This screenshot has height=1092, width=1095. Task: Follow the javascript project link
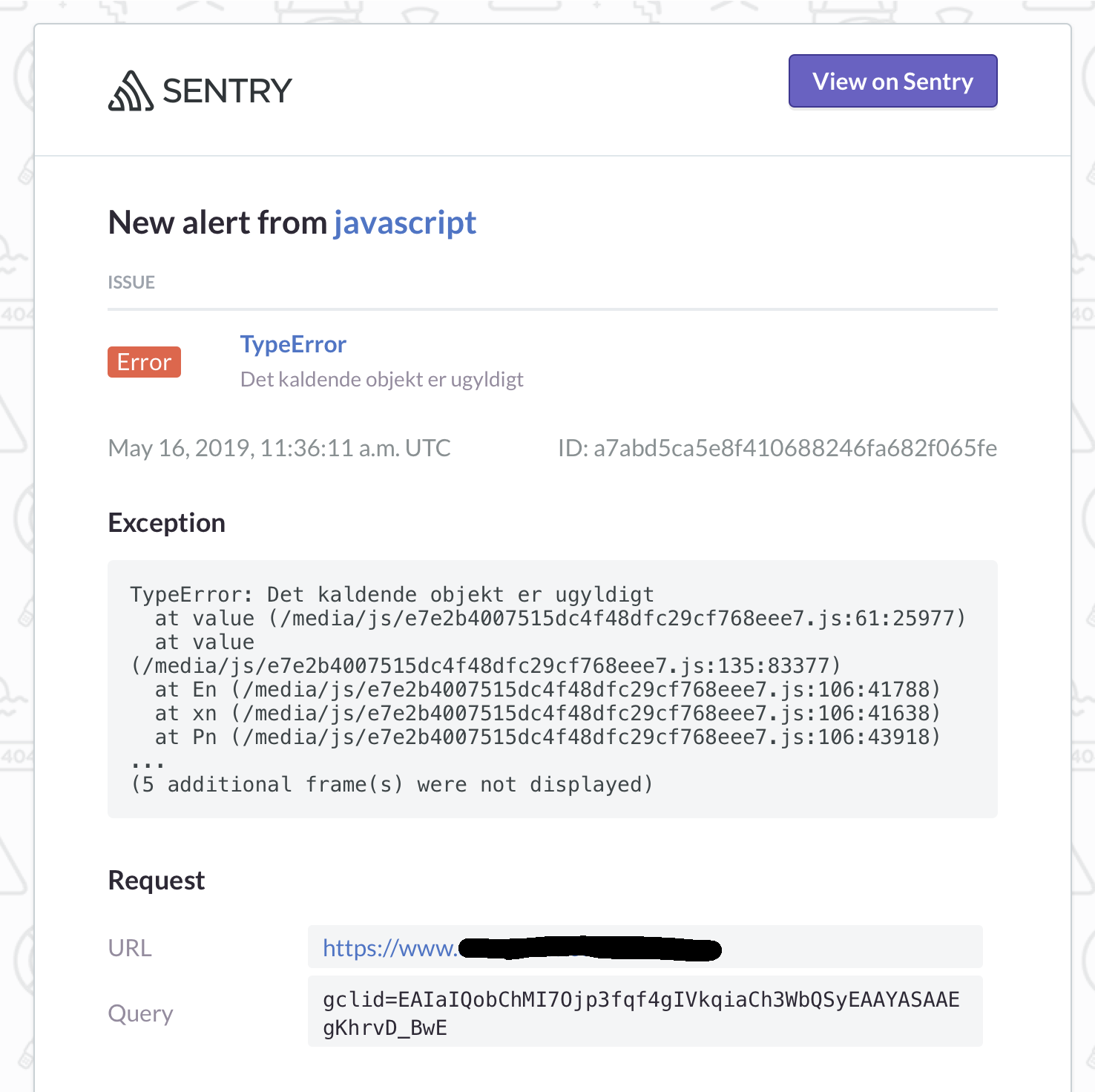coord(405,222)
